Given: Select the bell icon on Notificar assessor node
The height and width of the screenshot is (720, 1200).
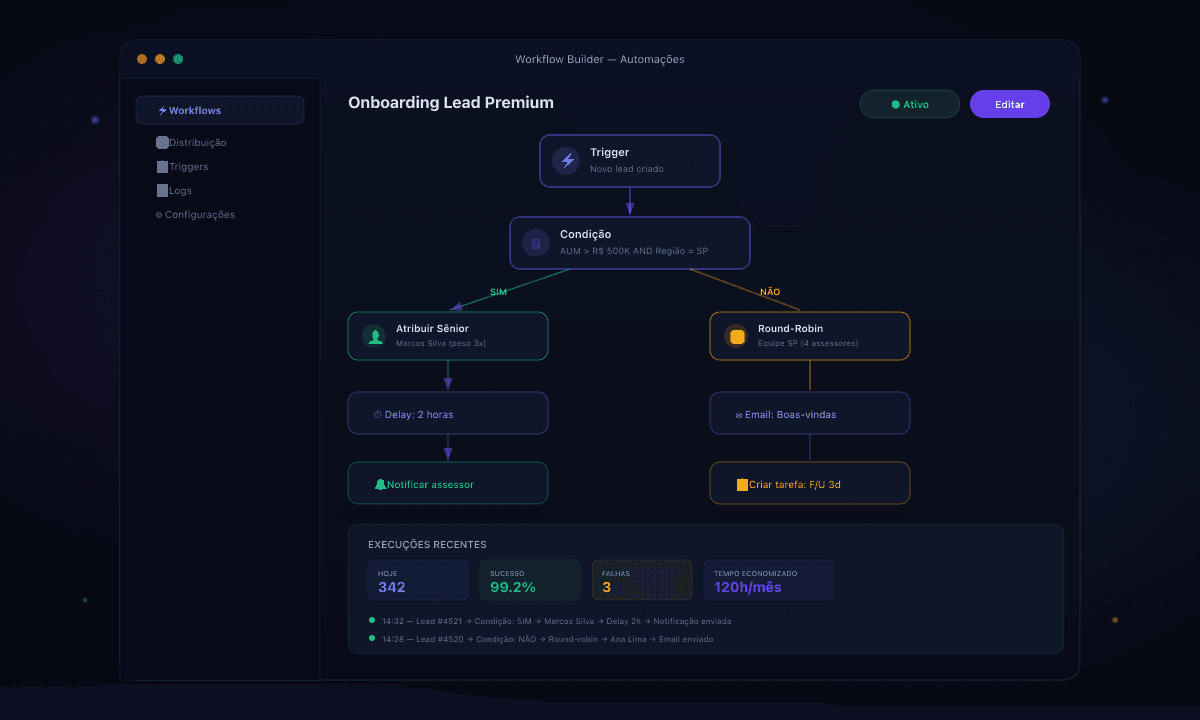Looking at the screenshot, I should point(383,483).
